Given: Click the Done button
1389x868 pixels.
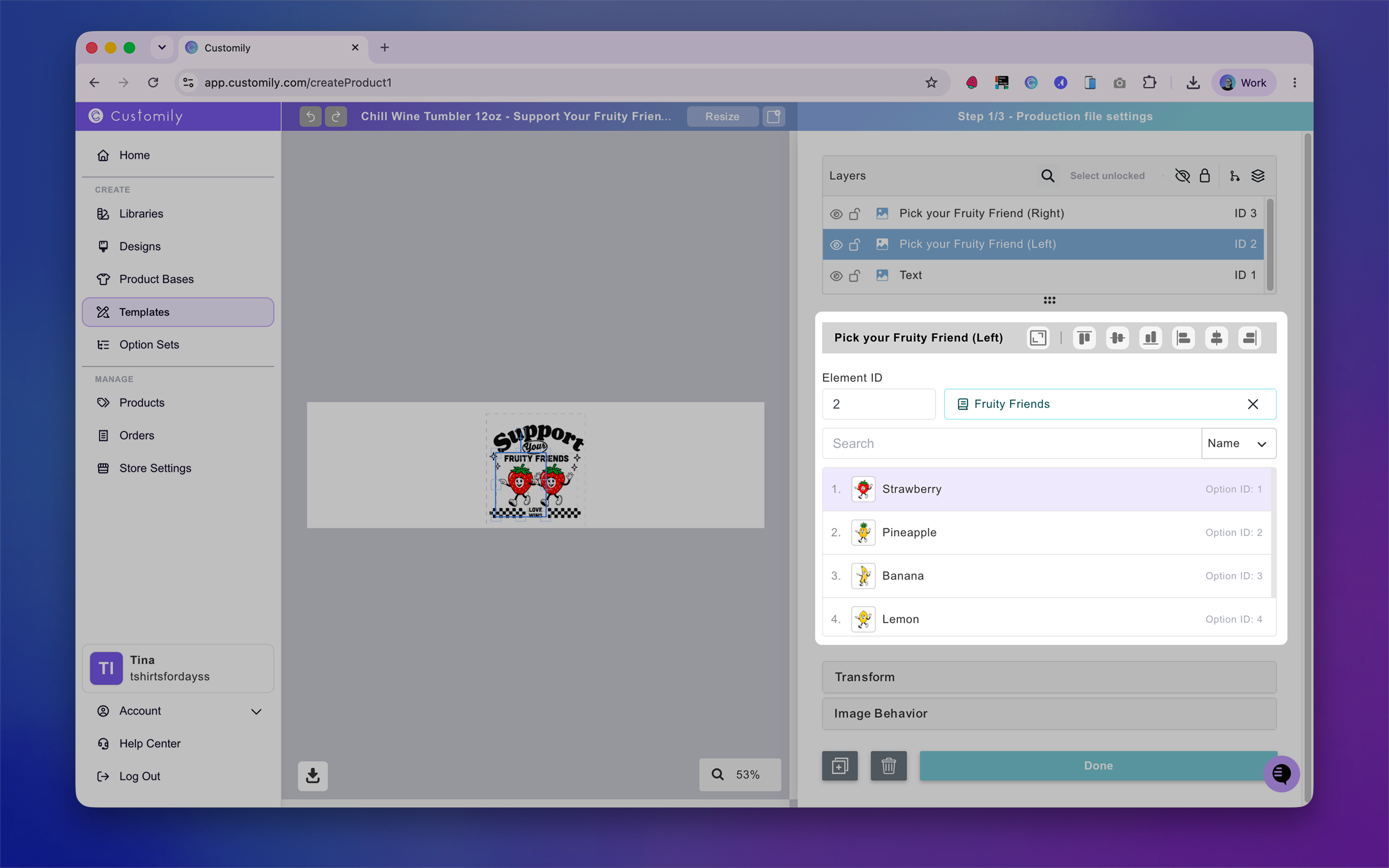Looking at the screenshot, I should 1097,765.
